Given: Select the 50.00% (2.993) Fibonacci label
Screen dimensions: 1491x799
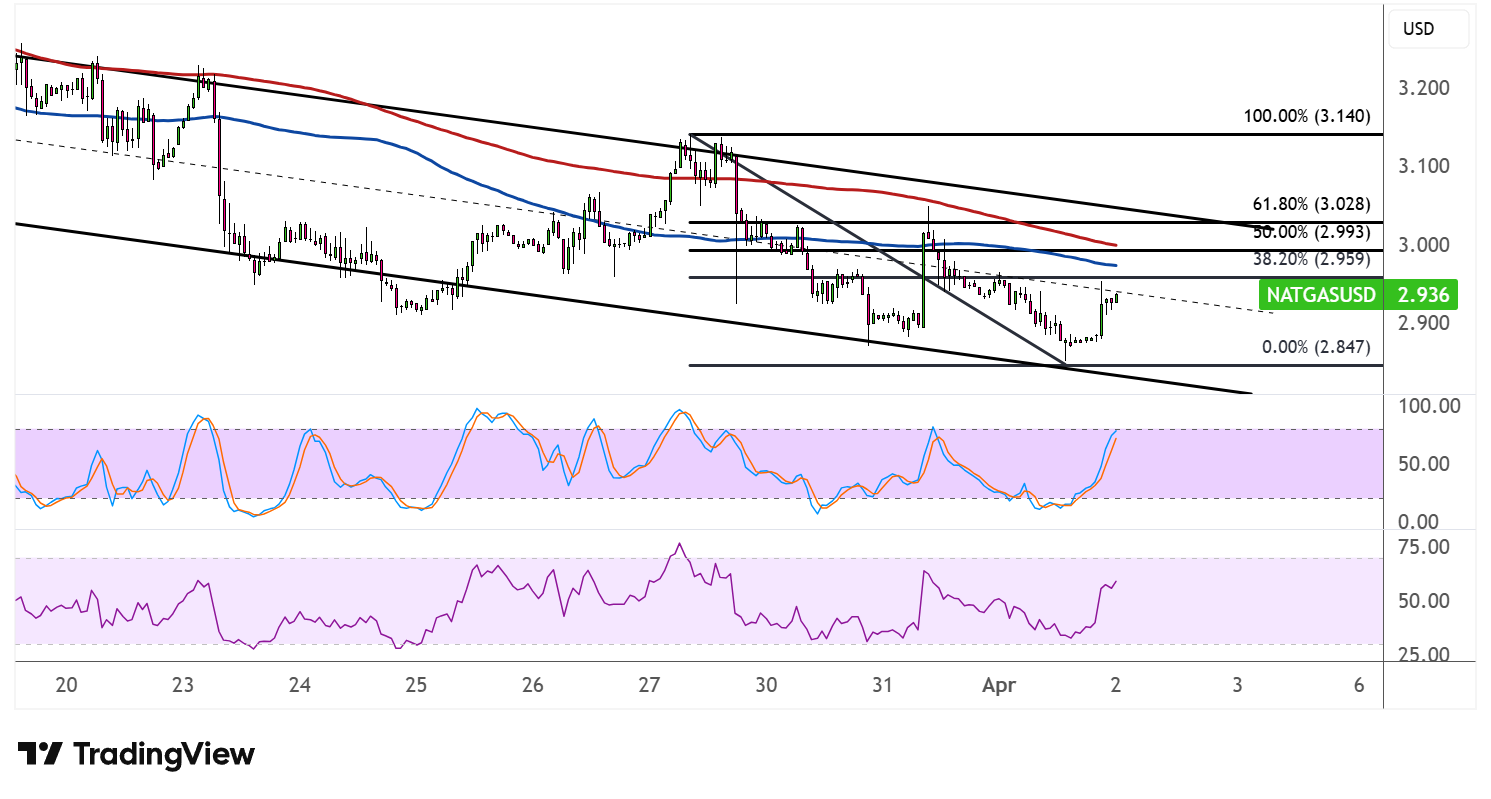Looking at the screenshot, I should pos(1311,231).
